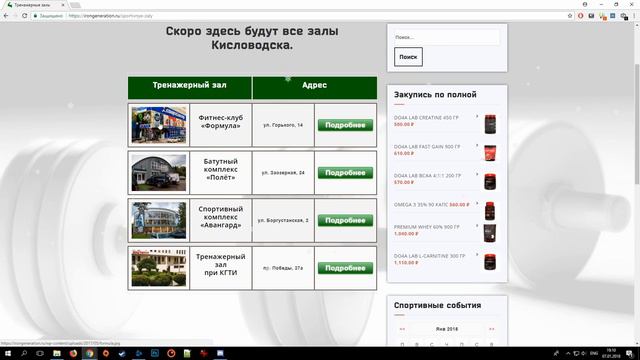Open the Windows Start menu
This screenshot has width=640, height=360.
point(7,353)
